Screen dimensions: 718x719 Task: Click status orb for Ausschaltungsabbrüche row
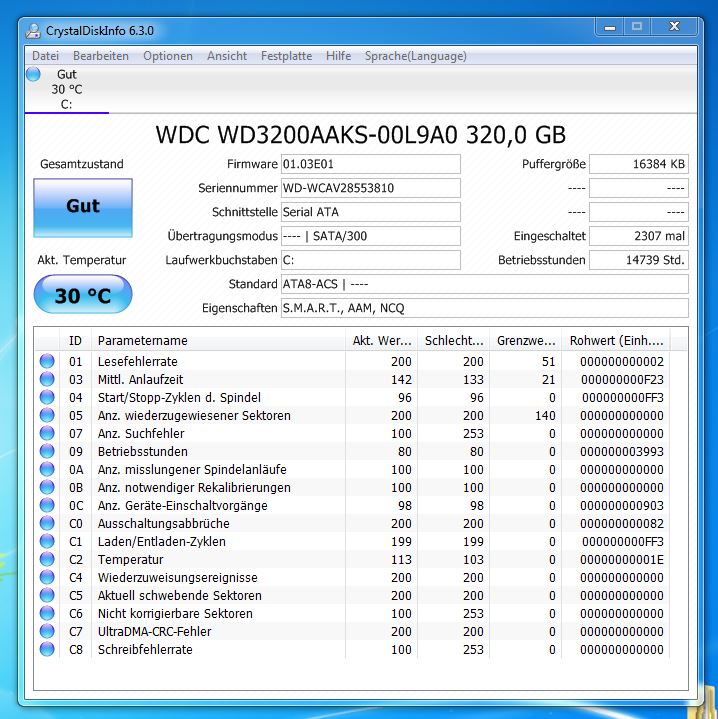pyautogui.click(x=47, y=523)
